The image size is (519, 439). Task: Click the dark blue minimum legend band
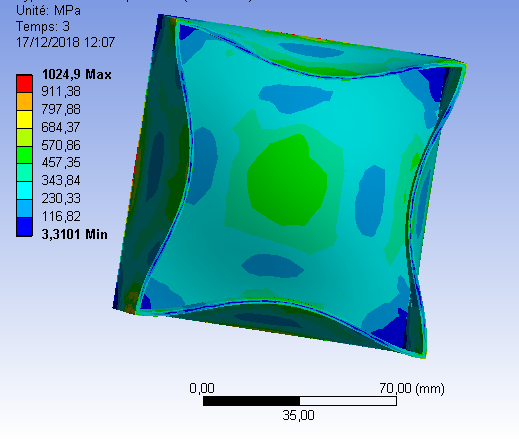coord(24,227)
